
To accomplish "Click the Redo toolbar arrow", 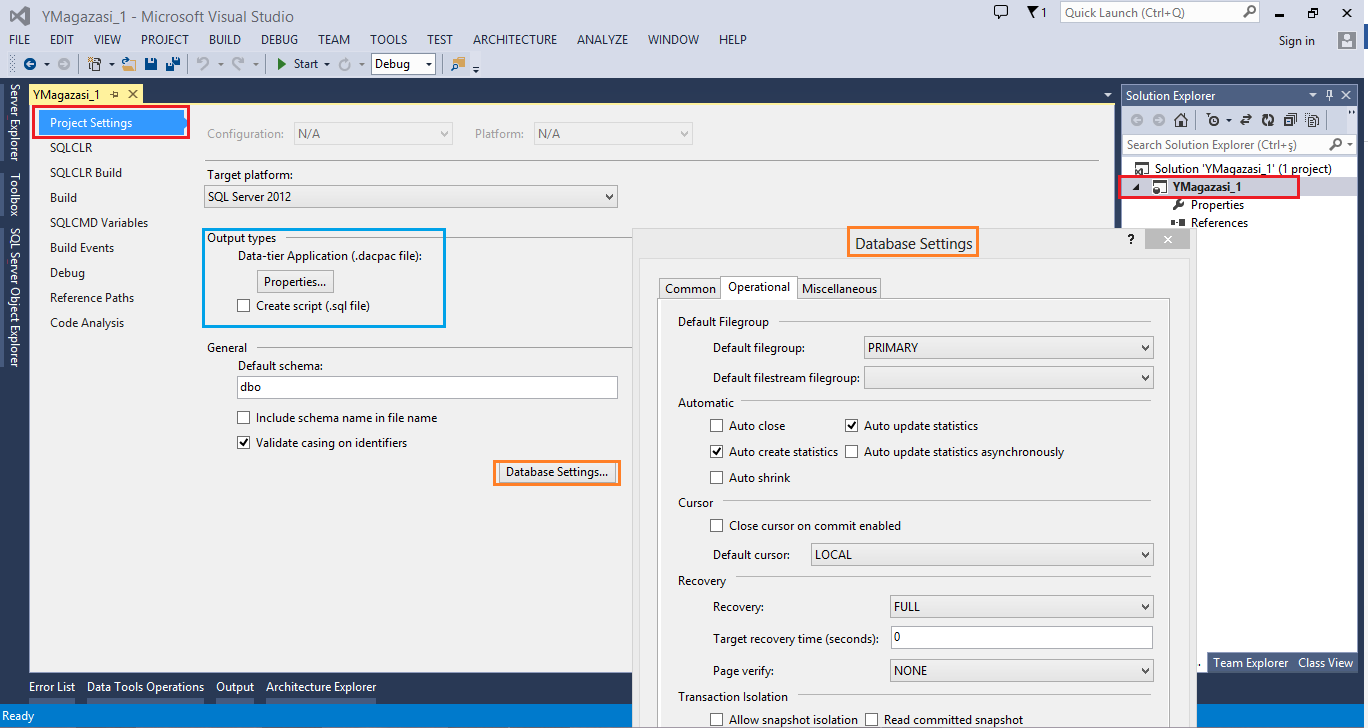I will tap(238, 64).
